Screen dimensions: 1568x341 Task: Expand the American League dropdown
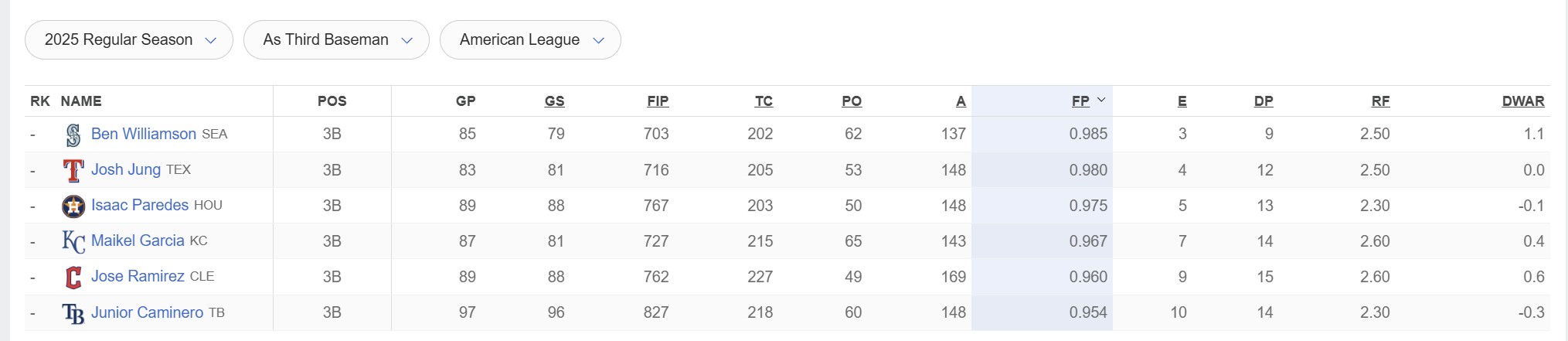(x=530, y=40)
